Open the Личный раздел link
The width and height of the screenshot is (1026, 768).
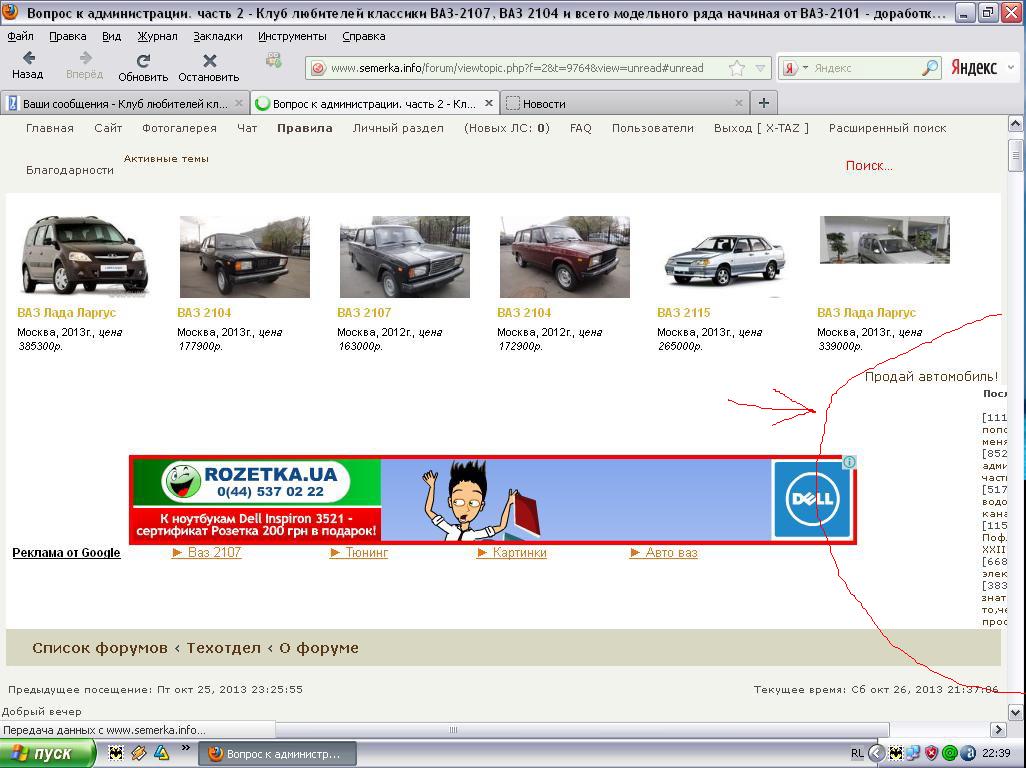point(398,128)
